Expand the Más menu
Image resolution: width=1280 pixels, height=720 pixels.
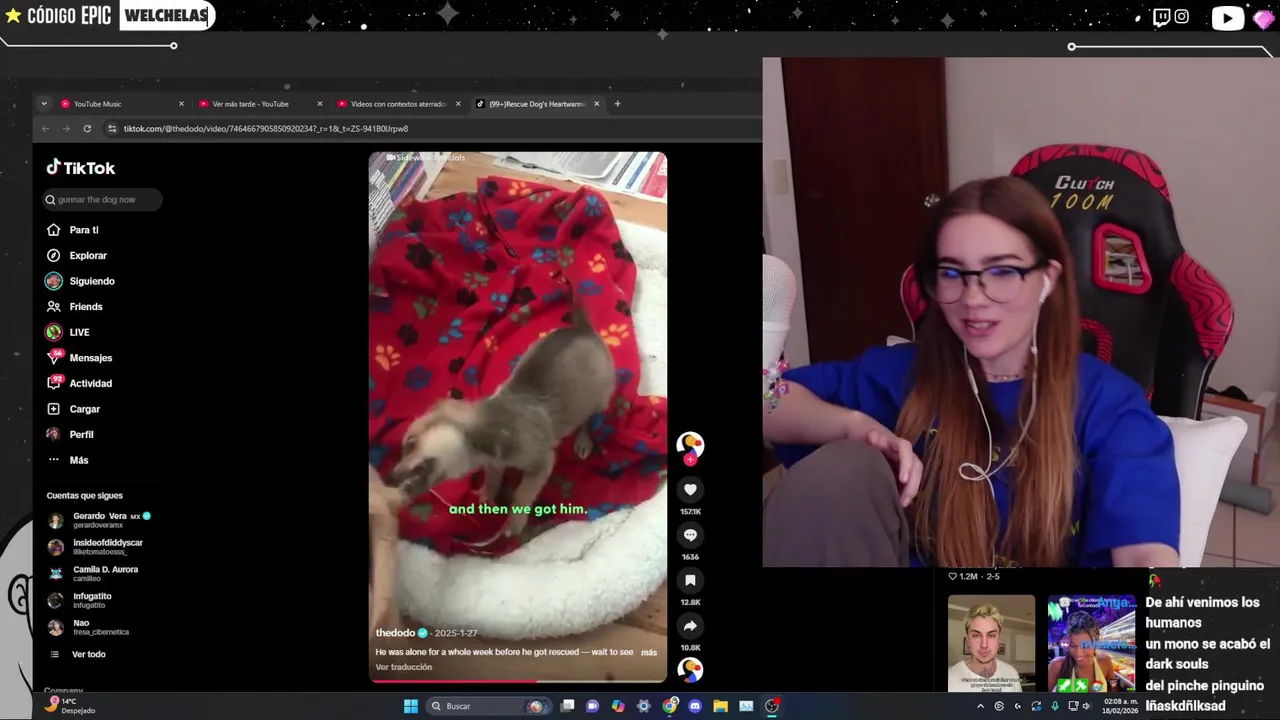point(67,460)
